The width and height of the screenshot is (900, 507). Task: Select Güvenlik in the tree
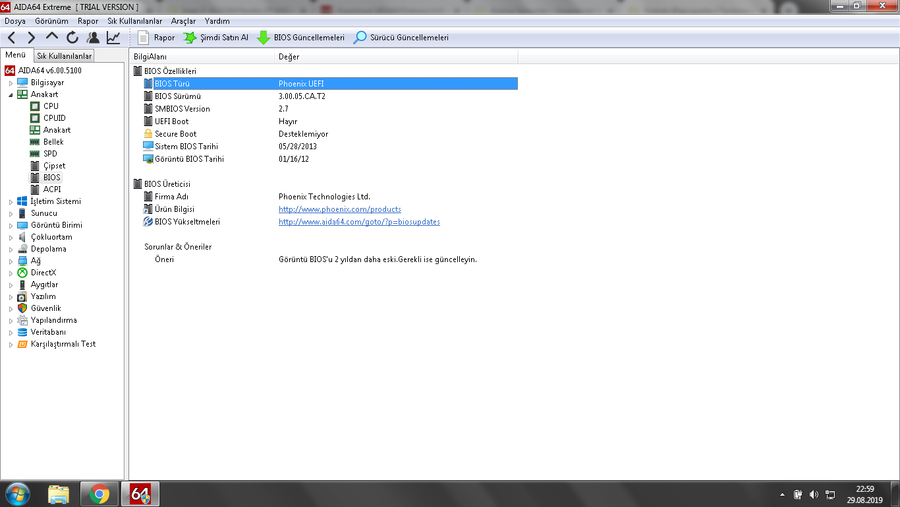[46, 308]
